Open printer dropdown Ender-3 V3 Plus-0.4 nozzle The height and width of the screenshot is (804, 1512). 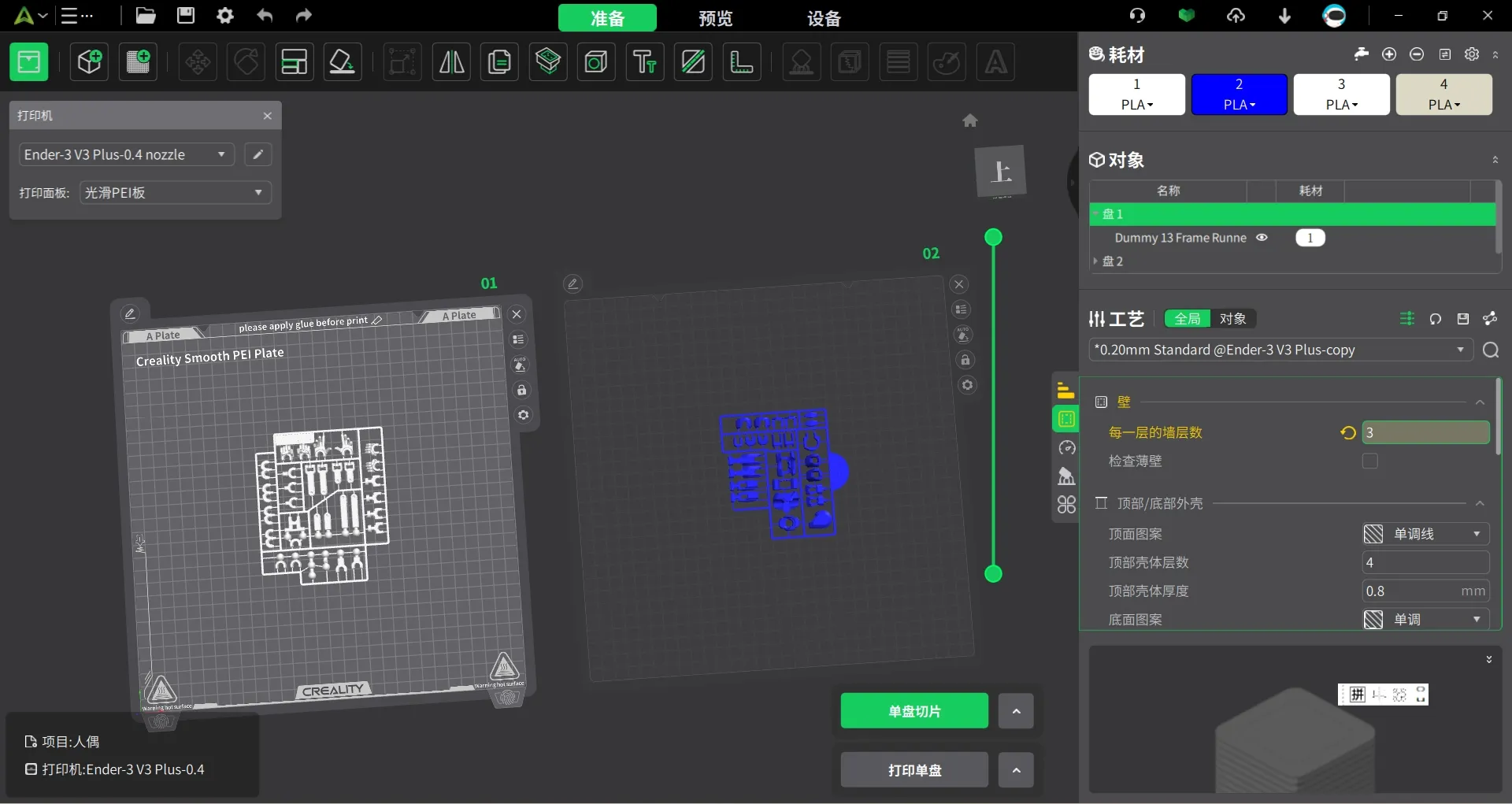tap(126, 154)
